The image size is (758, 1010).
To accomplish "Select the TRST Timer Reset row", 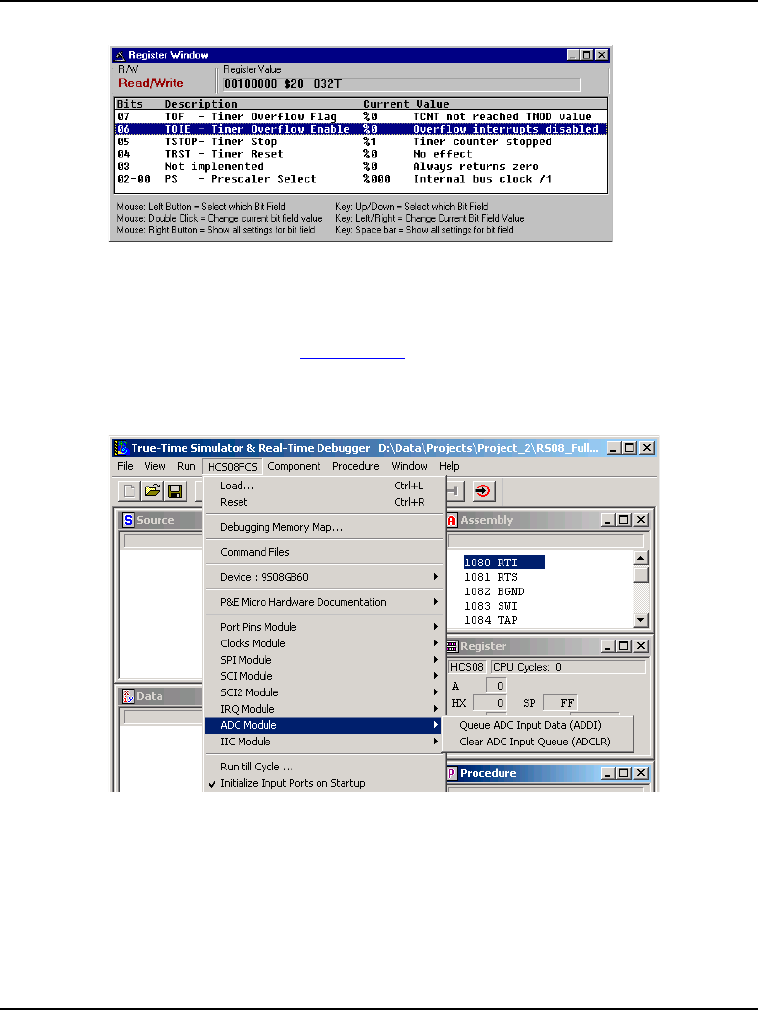I will tap(361, 154).
